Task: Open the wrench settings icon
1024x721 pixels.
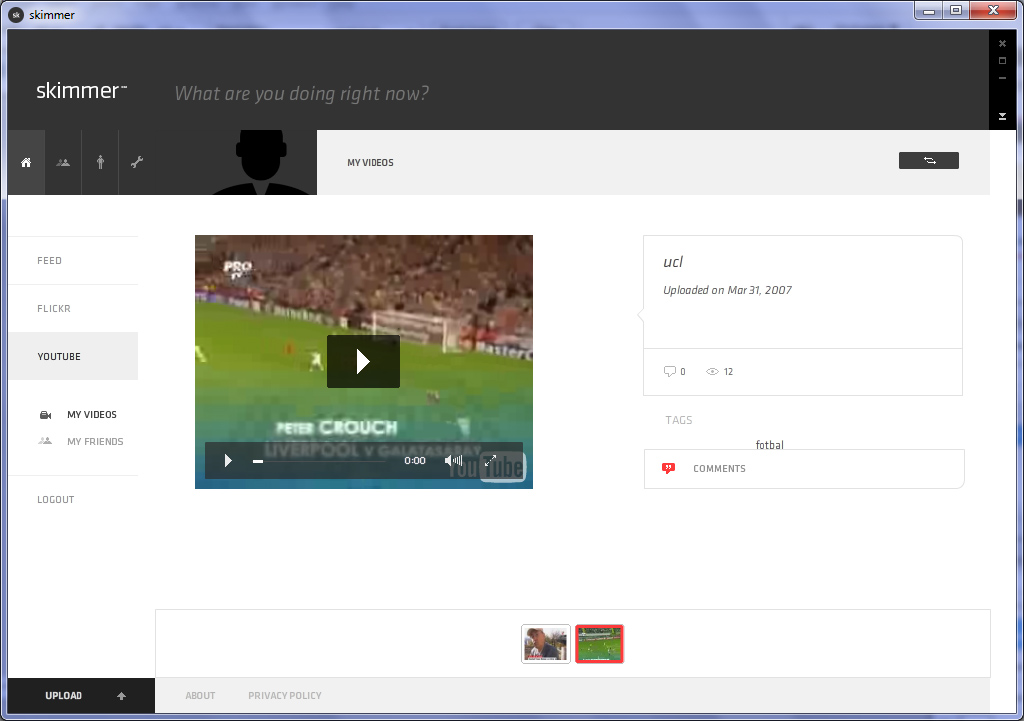Action: [136, 163]
